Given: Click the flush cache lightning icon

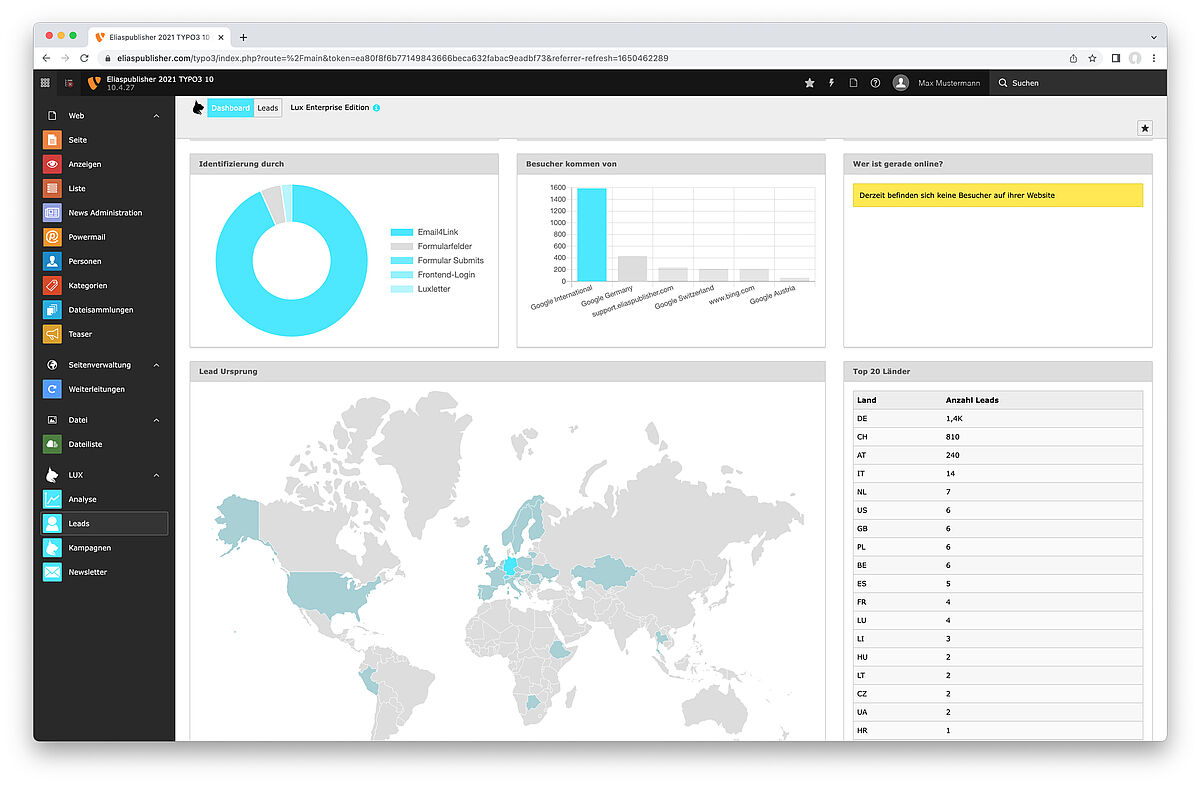Looking at the screenshot, I should click(831, 83).
